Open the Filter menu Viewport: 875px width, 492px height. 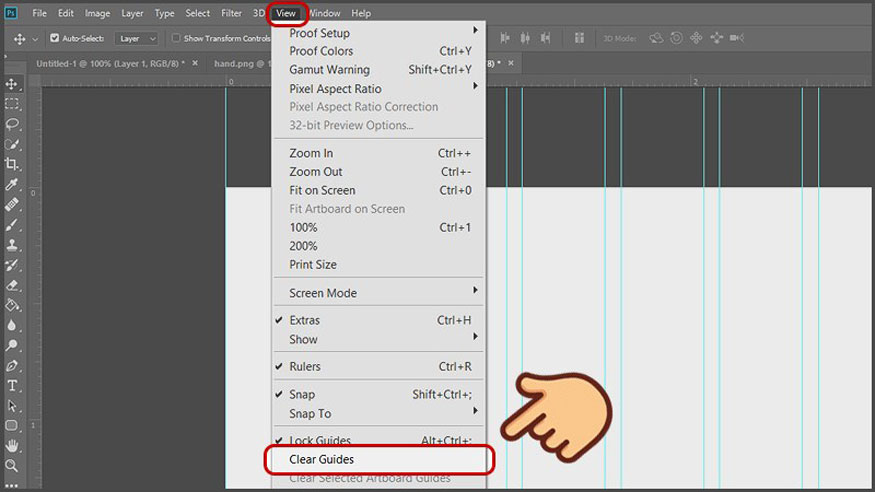pos(231,13)
